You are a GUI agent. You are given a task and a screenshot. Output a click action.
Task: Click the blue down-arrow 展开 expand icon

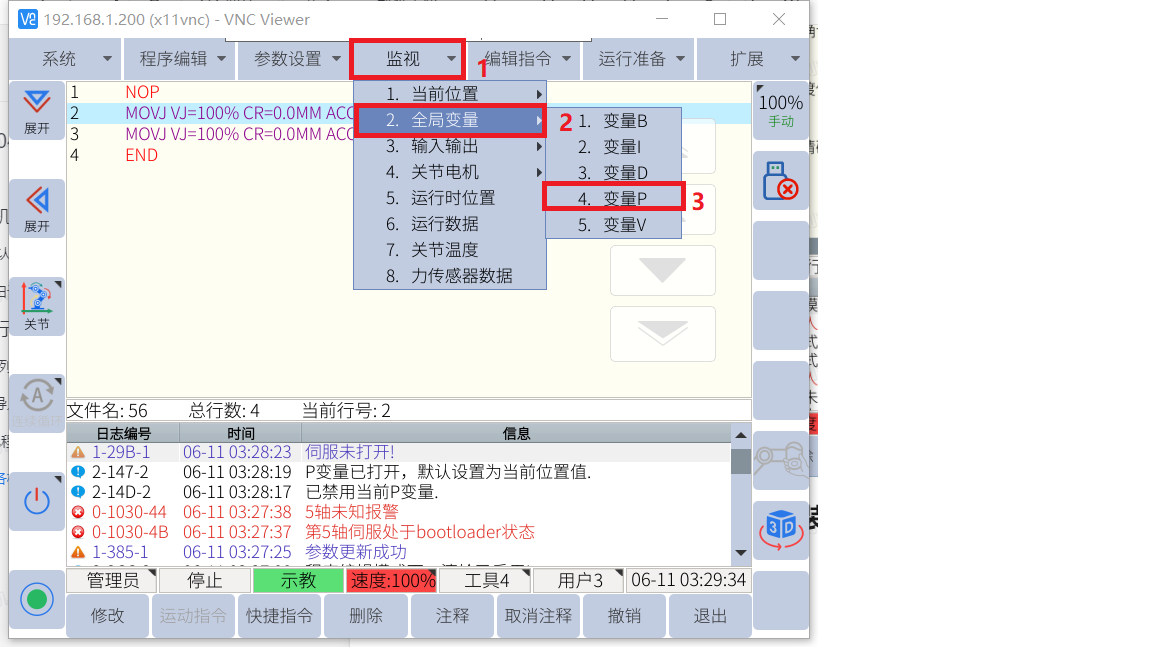click(x=37, y=110)
